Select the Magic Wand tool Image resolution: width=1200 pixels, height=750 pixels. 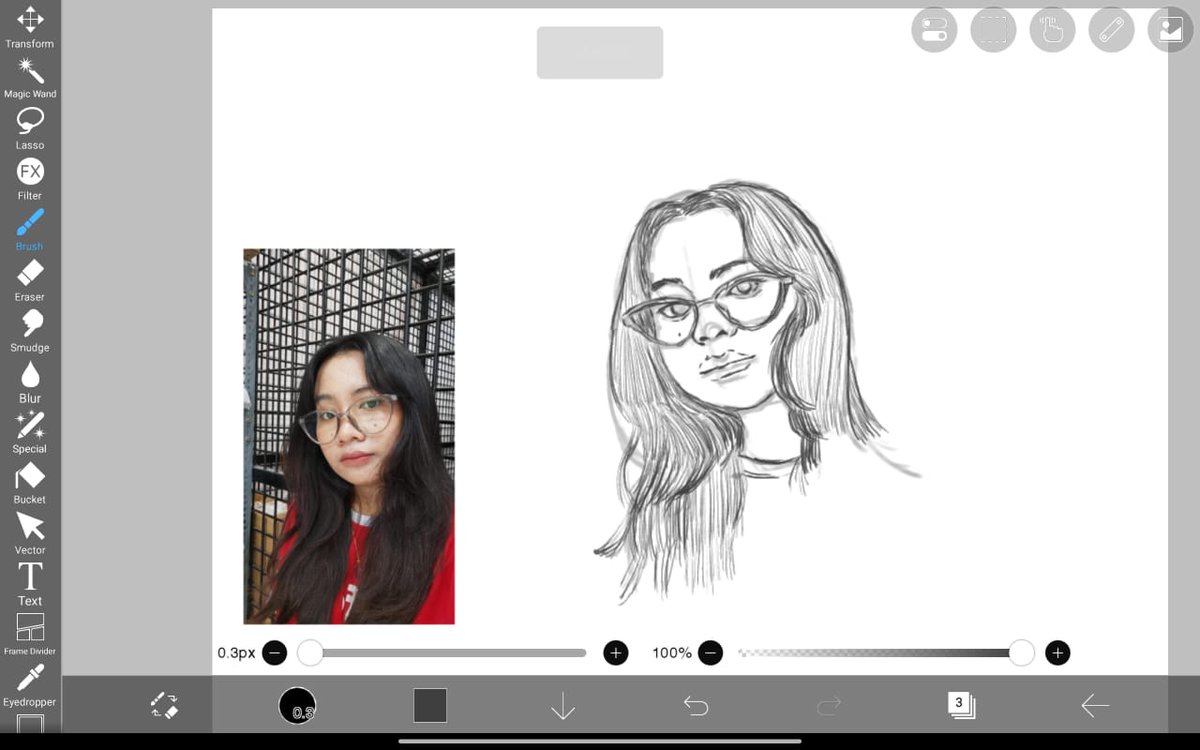(30, 78)
